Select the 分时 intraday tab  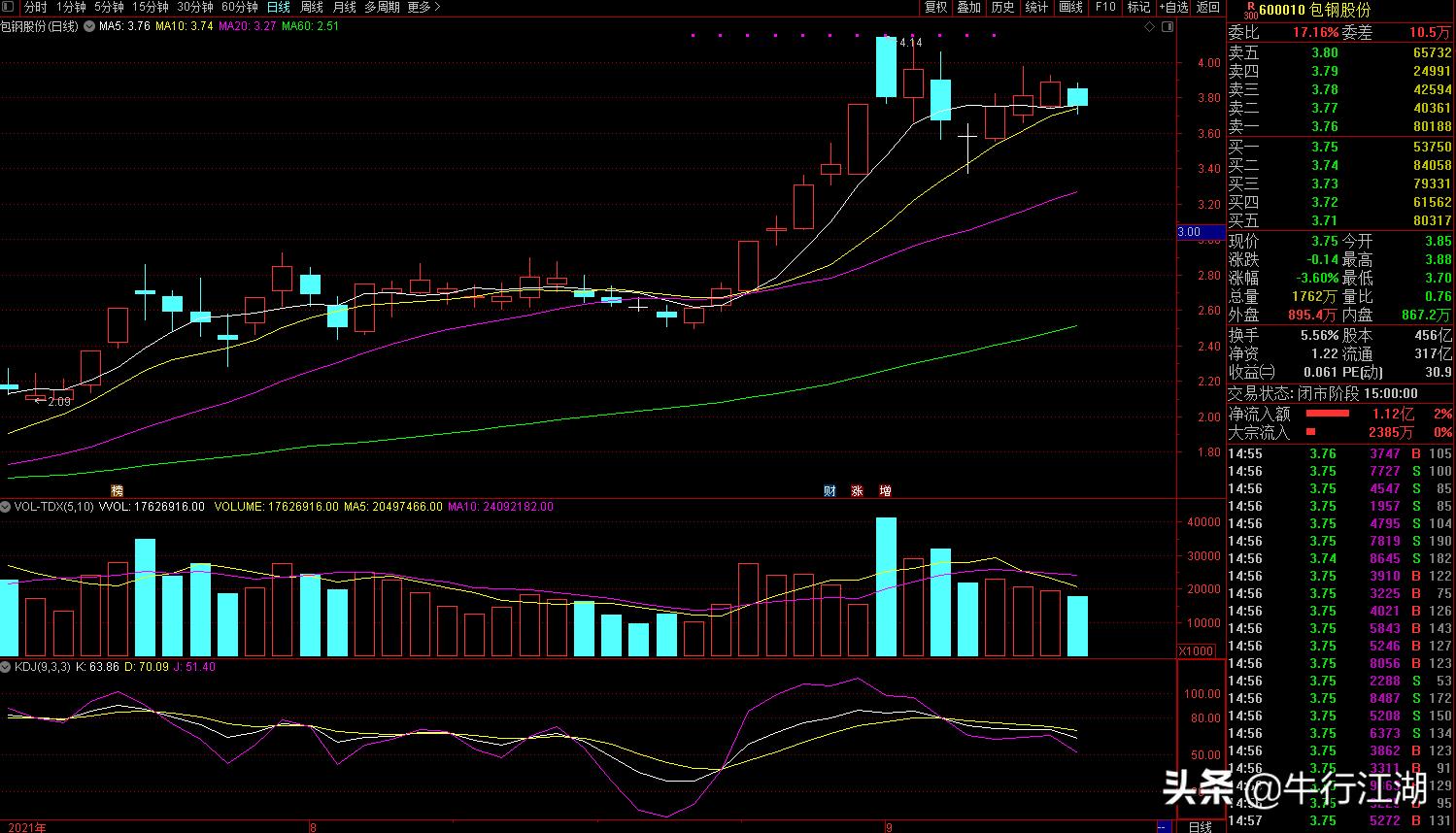[x=35, y=7]
